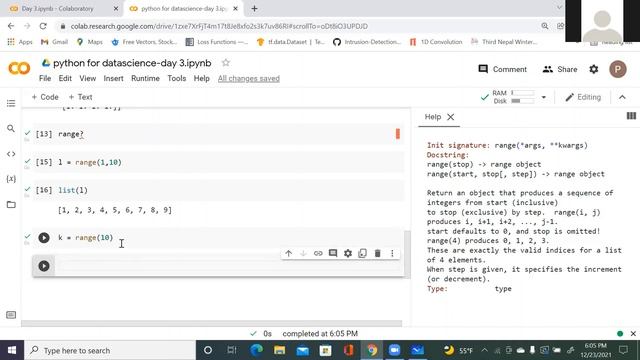The width and height of the screenshot is (640, 360).
Task: Open the Files folder icon in sidebar
Action: click(x=11, y=204)
